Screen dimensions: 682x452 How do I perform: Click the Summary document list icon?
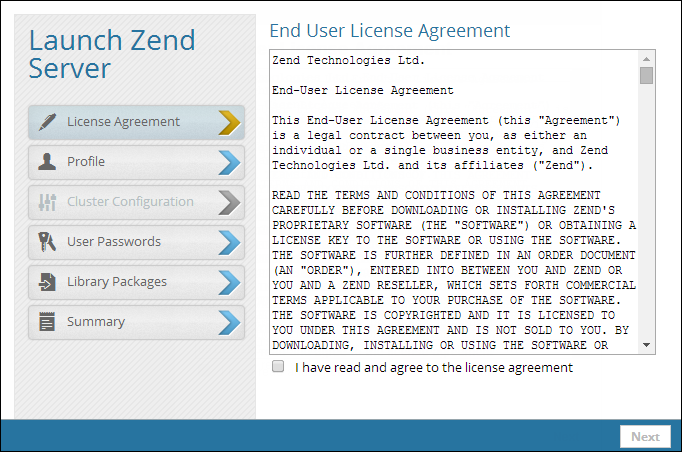tap(47, 322)
